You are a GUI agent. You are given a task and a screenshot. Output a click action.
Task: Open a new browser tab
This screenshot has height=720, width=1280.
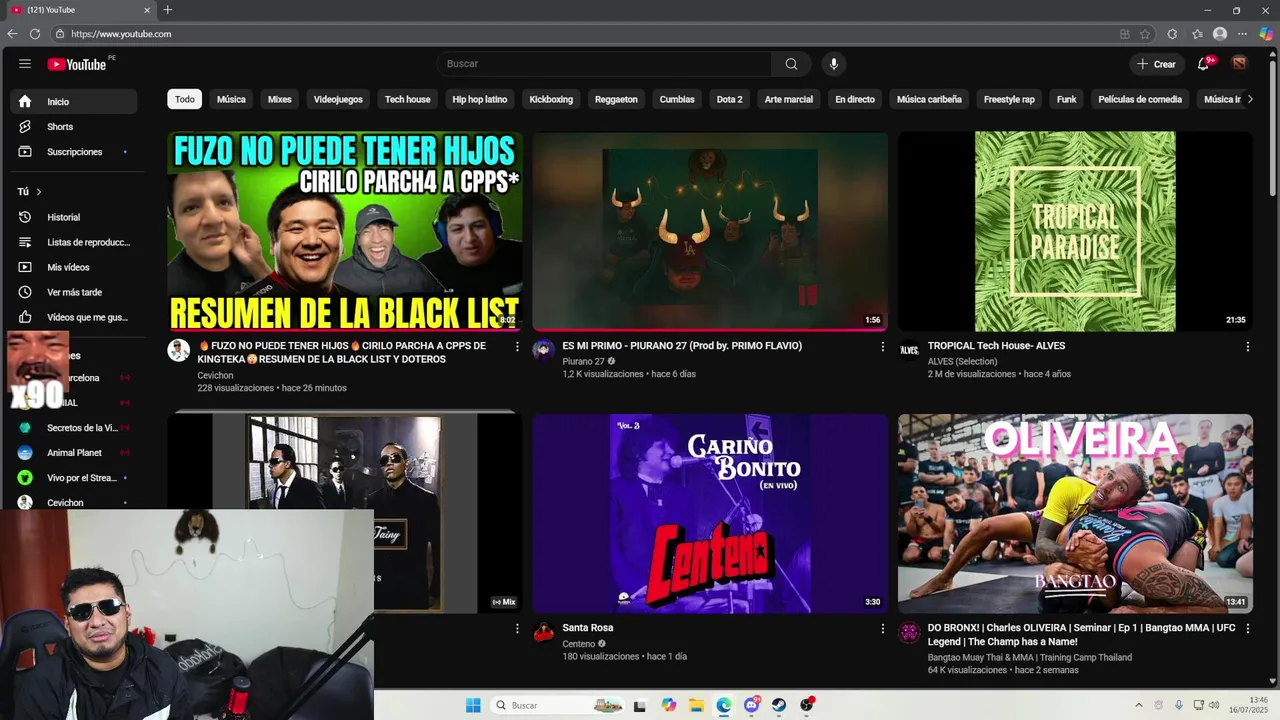(167, 10)
